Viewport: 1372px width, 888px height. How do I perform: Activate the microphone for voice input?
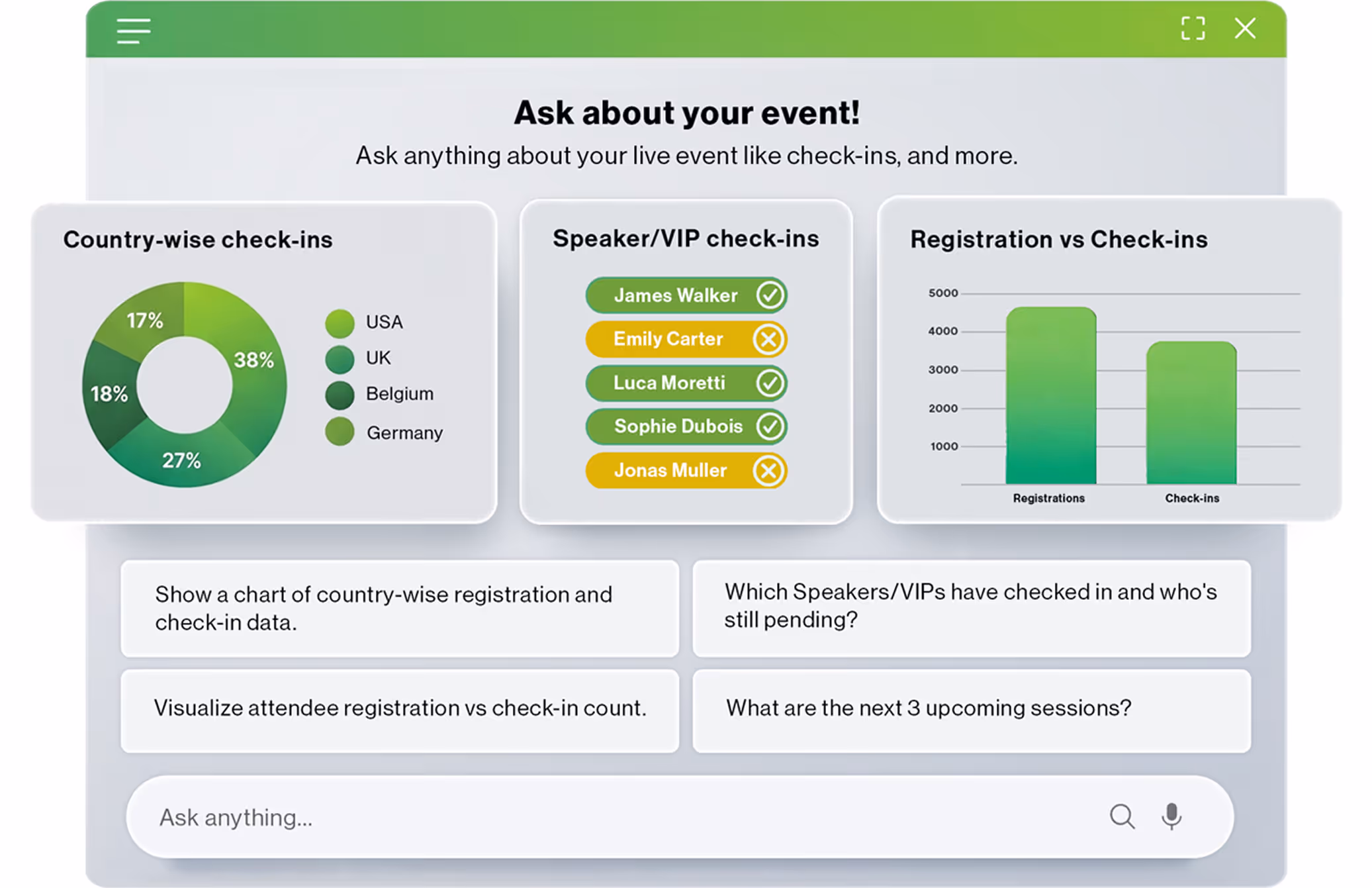pyautogui.click(x=1171, y=816)
